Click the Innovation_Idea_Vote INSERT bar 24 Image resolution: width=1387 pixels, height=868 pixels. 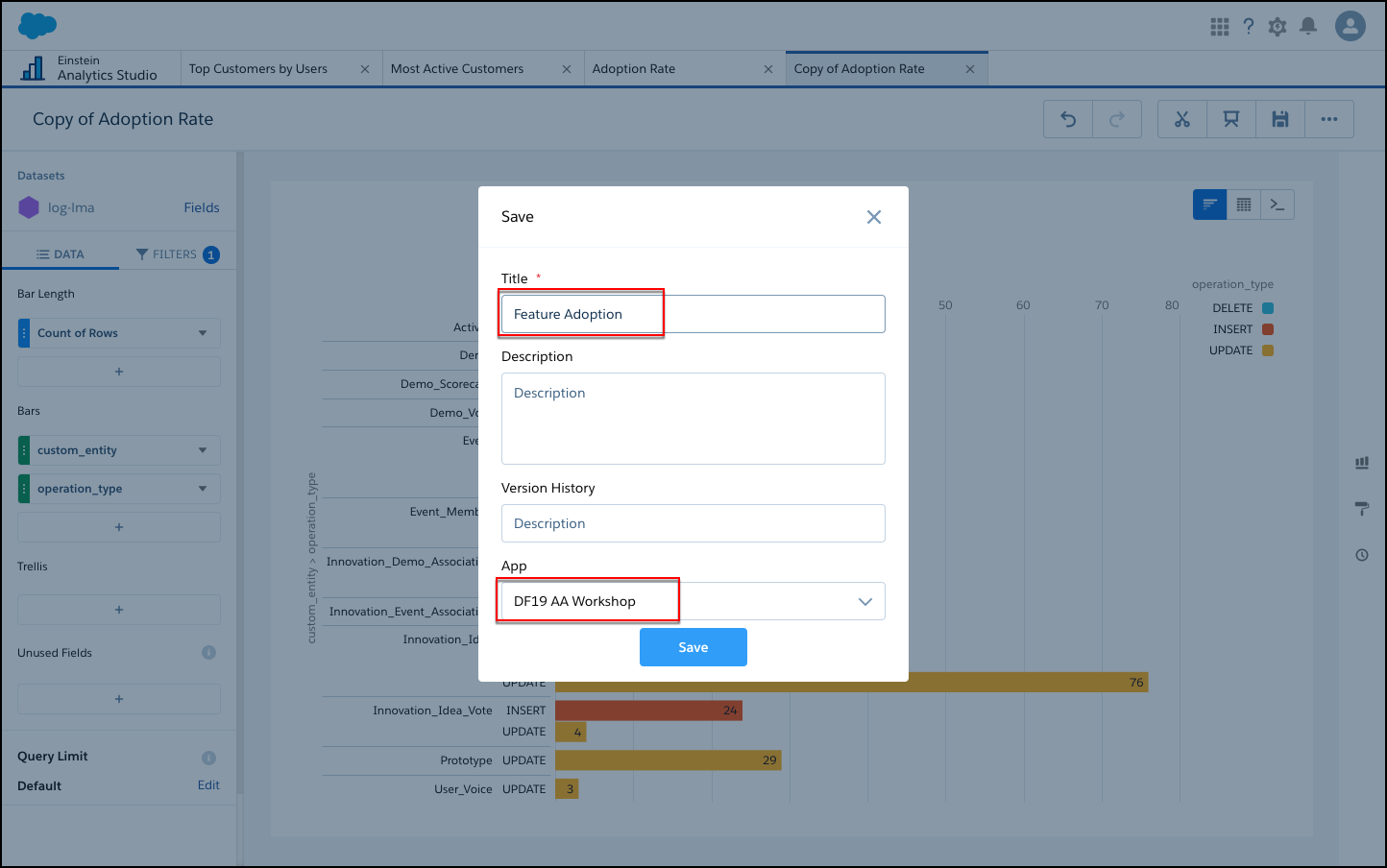pos(648,711)
